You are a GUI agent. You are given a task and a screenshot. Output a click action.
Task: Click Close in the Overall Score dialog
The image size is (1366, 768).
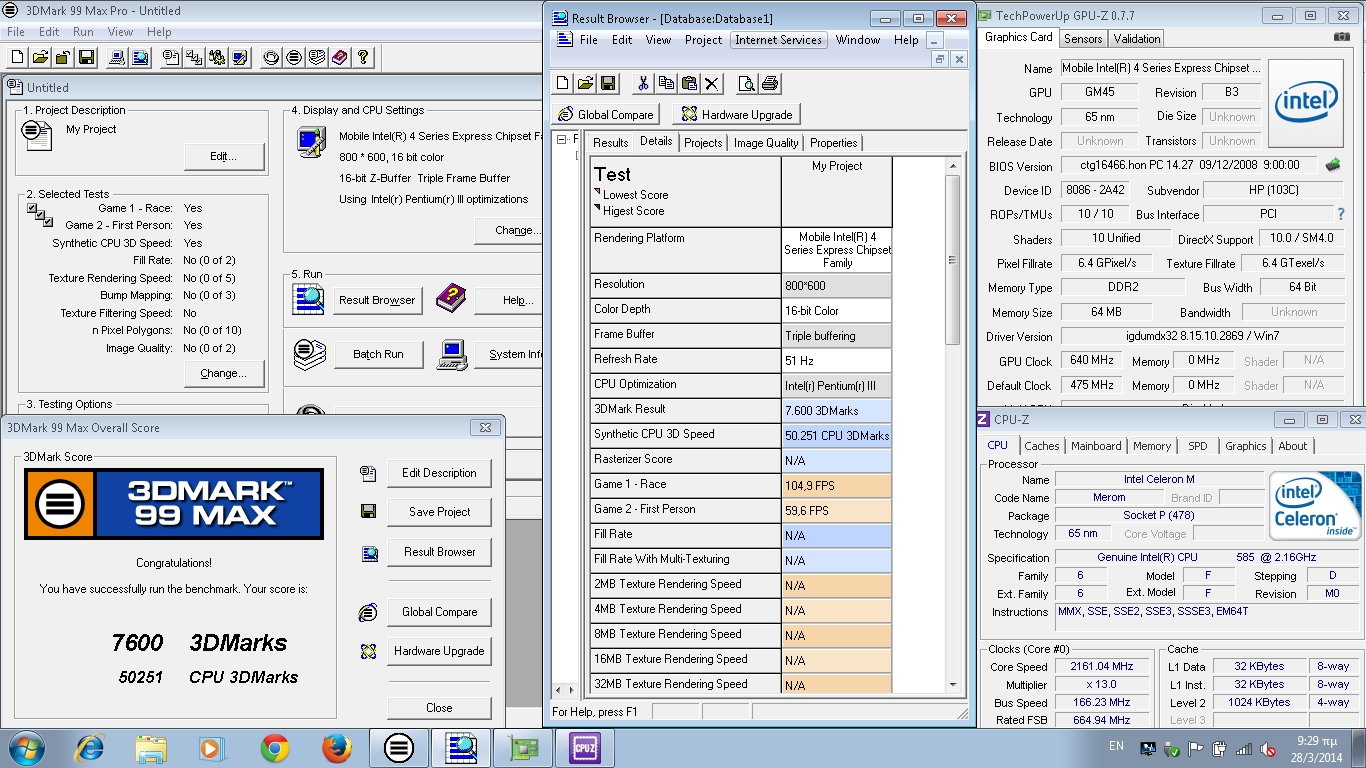tap(439, 707)
